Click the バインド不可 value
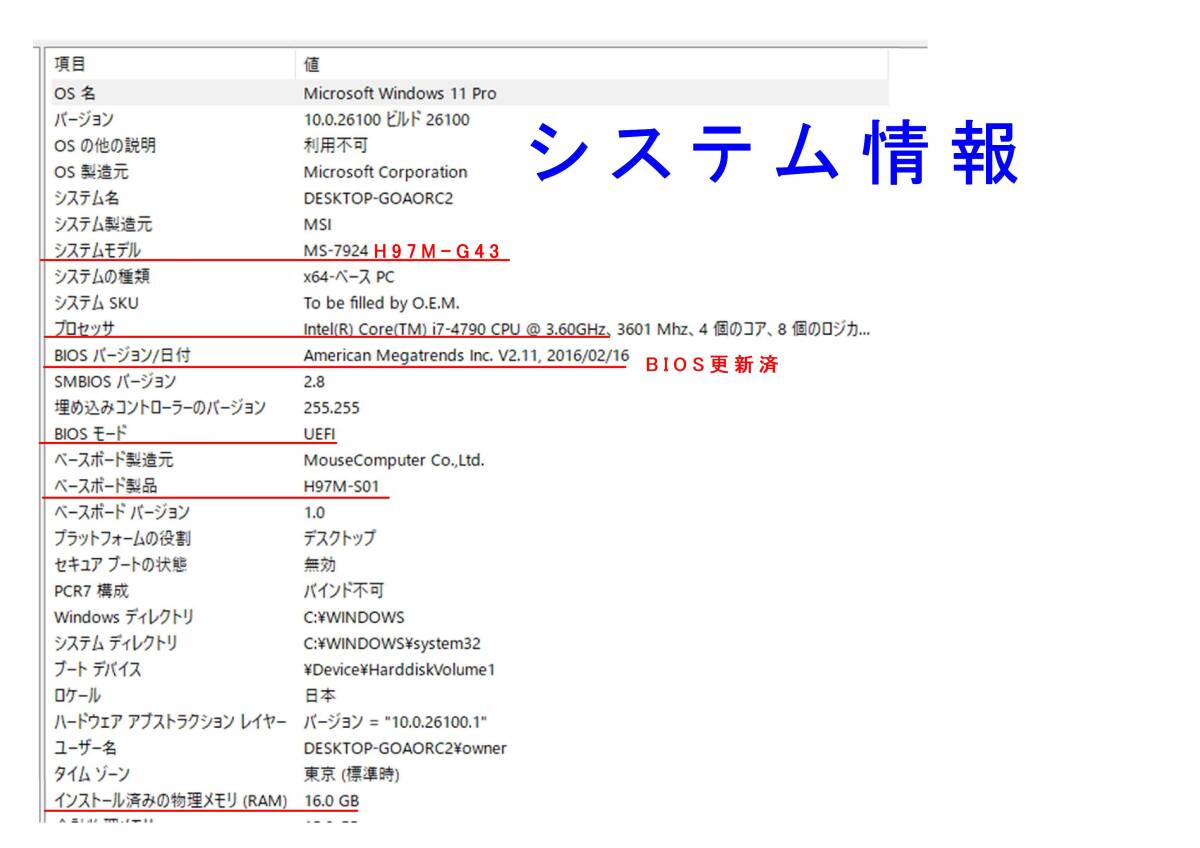Viewport: 1200px width, 848px height. [x=343, y=591]
